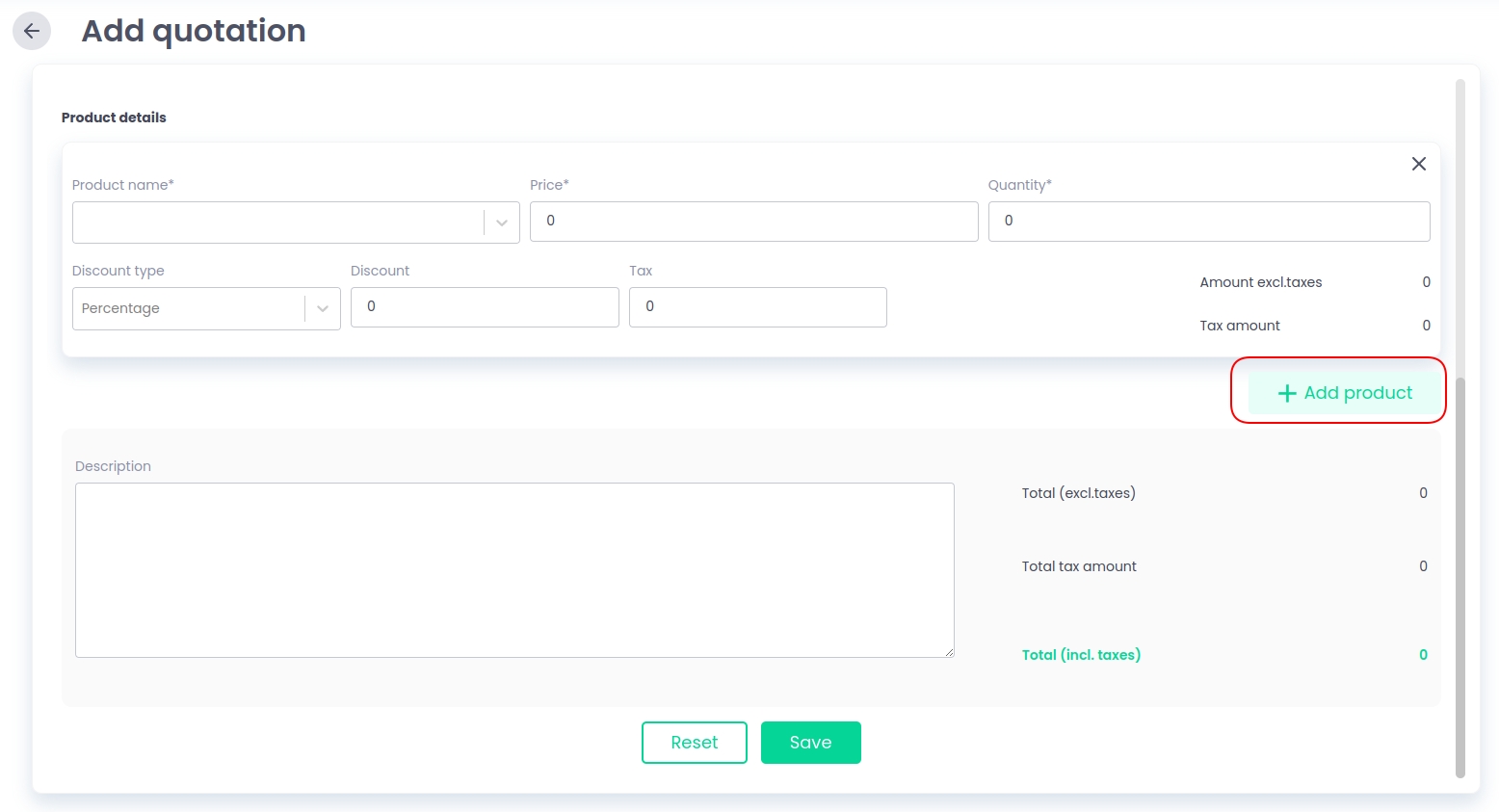Open the Discount type chevron arrow

(x=323, y=309)
